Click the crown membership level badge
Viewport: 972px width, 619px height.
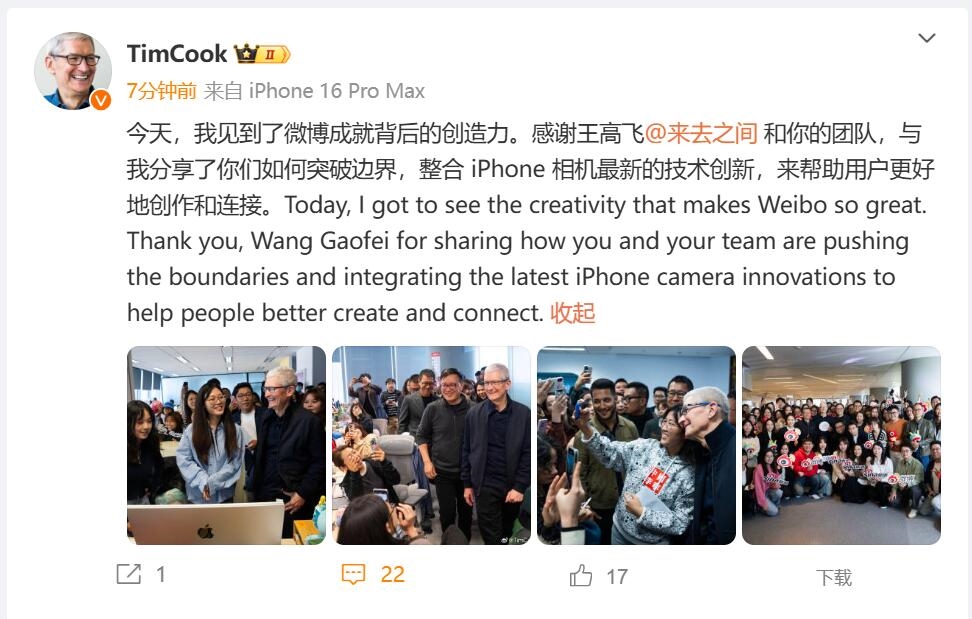click(x=262, y=54)
